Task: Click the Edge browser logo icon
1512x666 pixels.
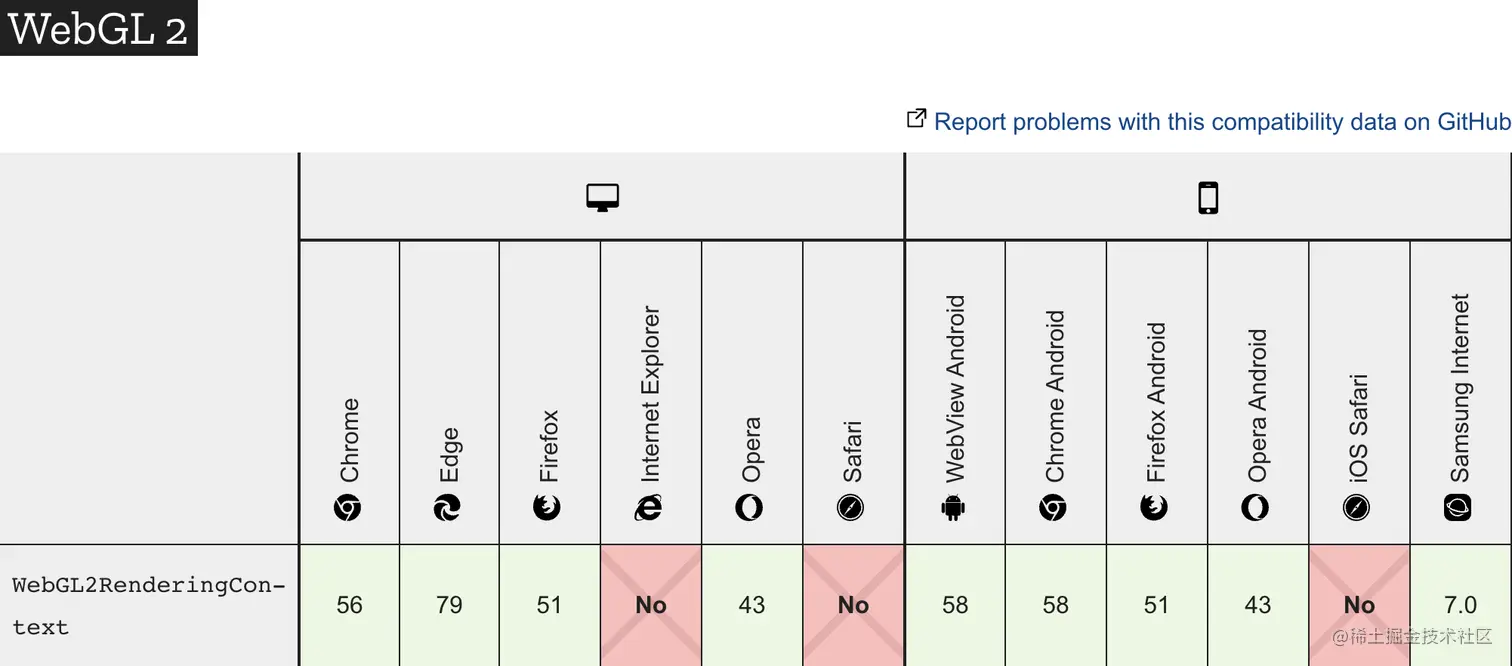Action: 447,508
